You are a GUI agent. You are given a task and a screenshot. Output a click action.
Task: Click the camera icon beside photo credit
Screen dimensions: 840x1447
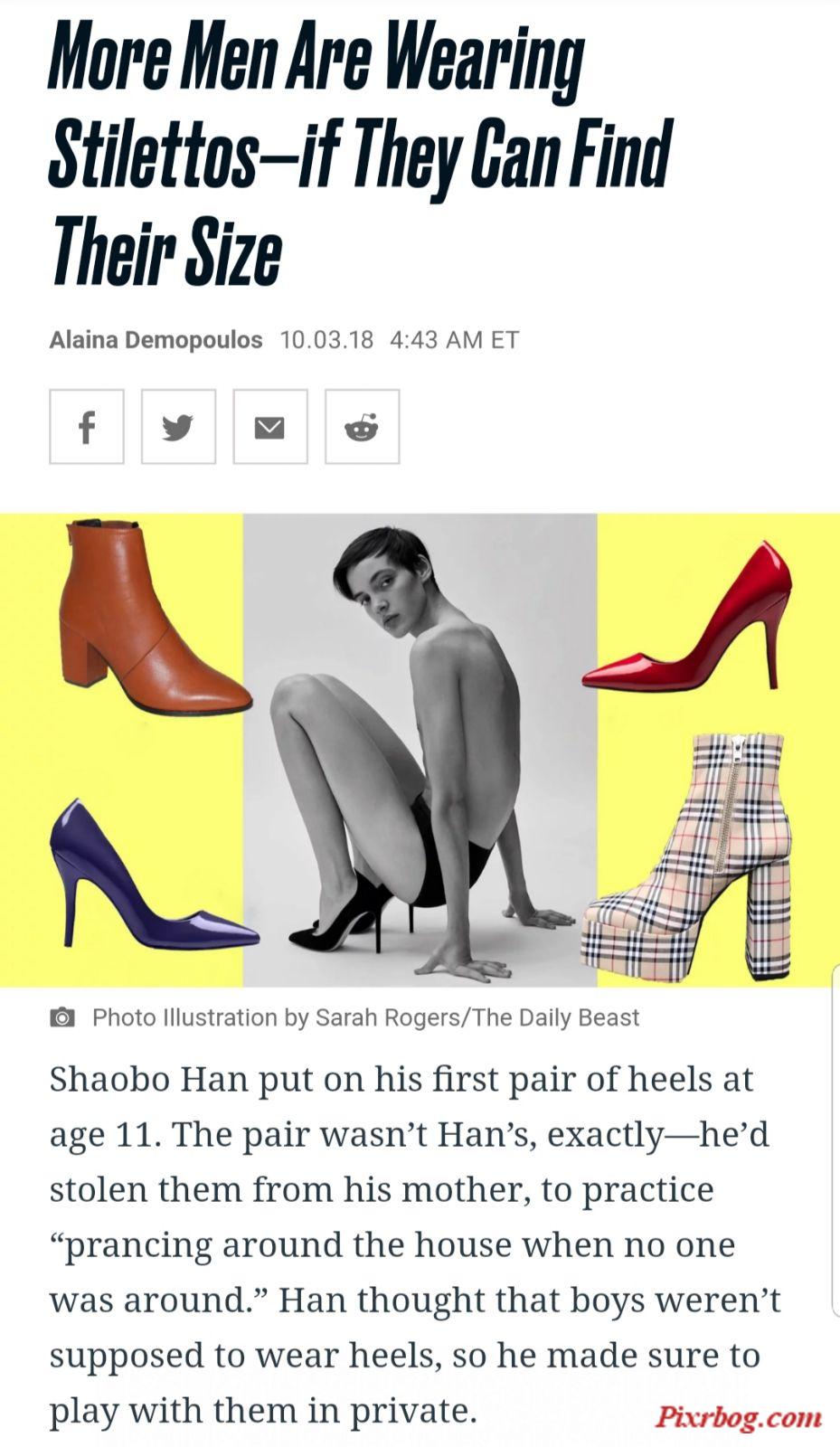61,1017
